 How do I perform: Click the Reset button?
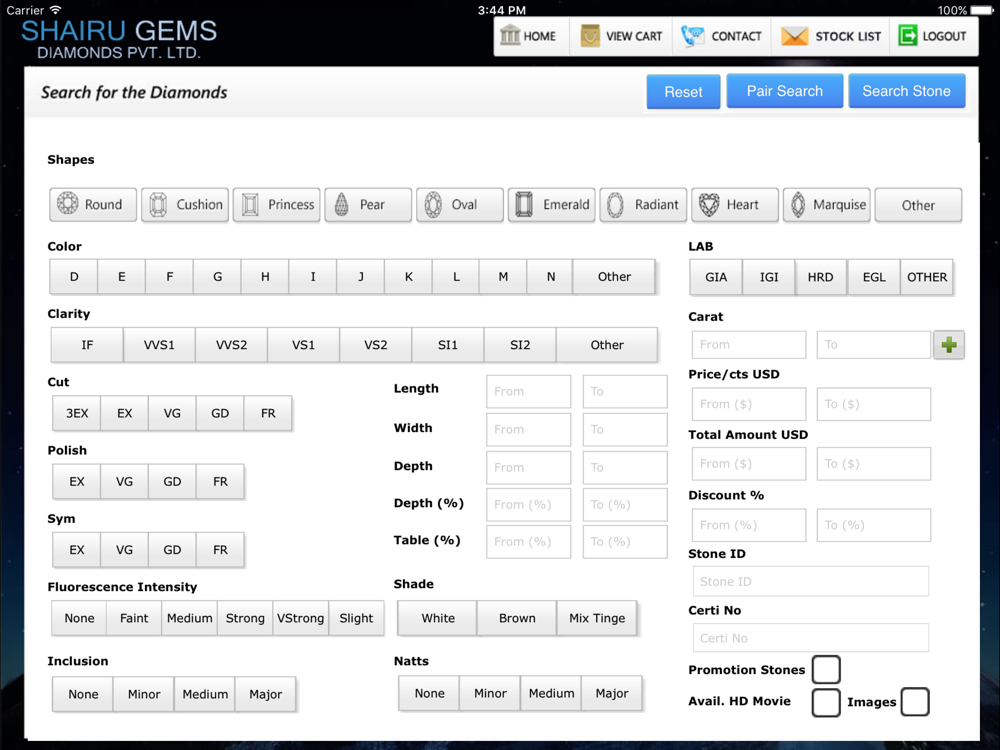pos(683,92)
